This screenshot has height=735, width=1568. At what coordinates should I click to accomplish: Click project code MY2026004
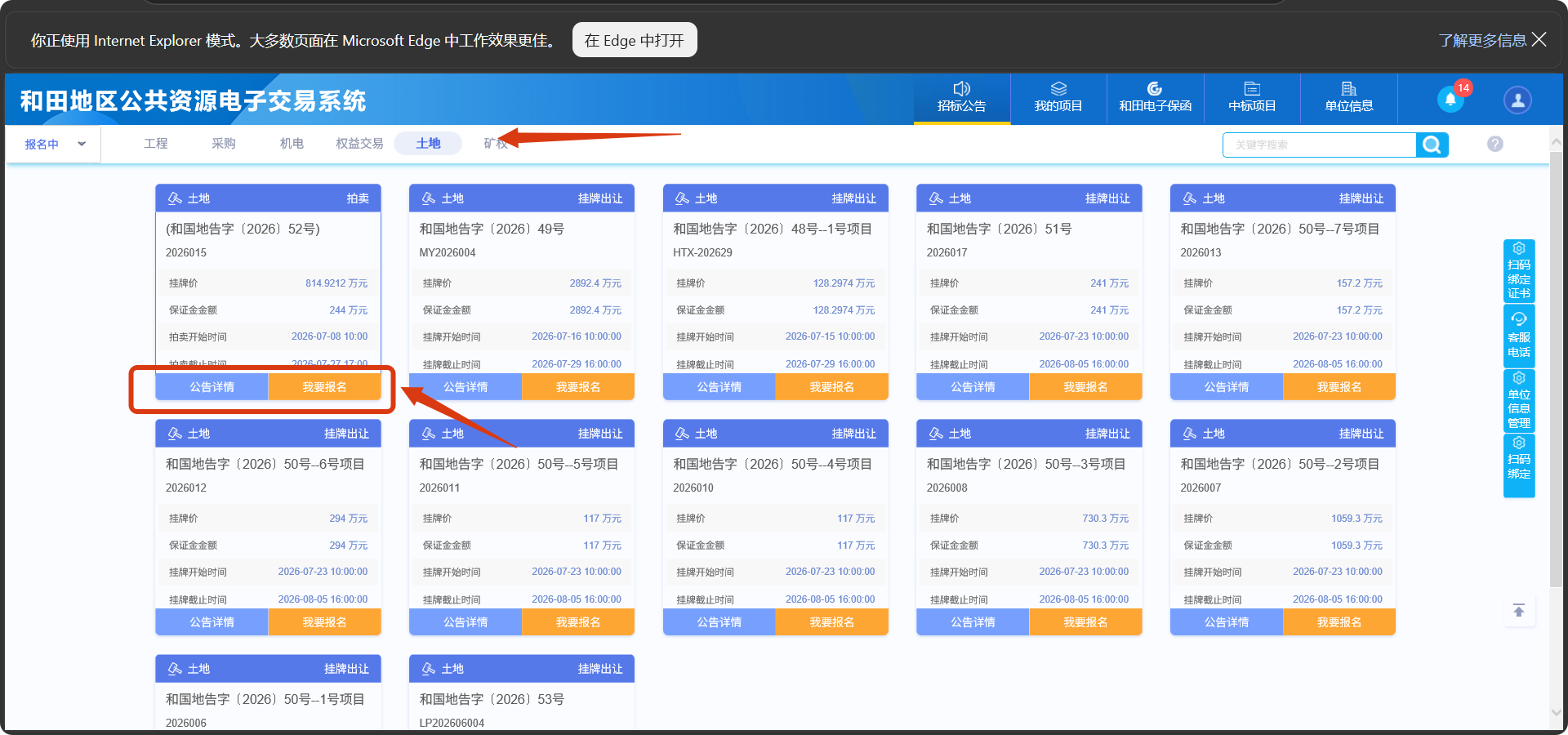(x=448, y=253)
